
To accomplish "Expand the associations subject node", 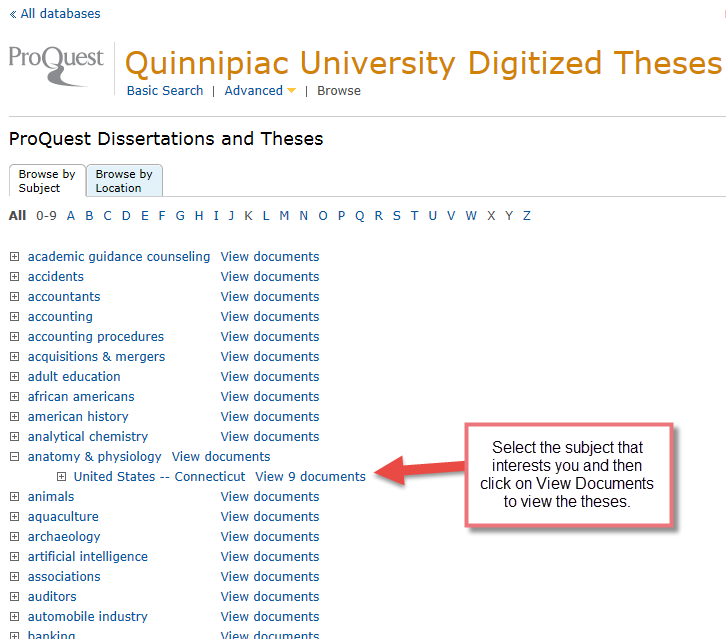I will (15, 576).
